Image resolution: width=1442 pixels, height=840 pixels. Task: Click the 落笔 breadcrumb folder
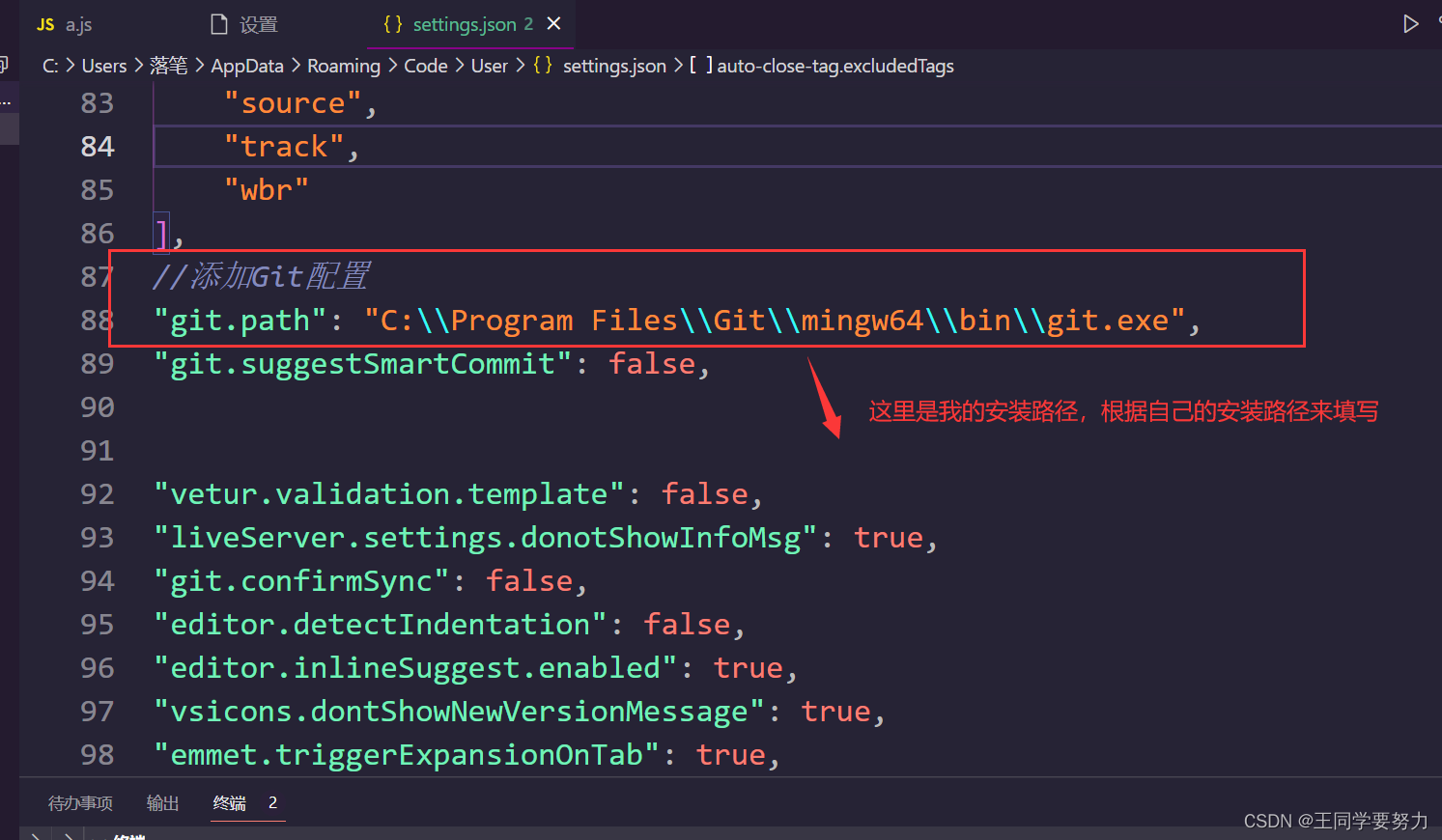[169, 66]
